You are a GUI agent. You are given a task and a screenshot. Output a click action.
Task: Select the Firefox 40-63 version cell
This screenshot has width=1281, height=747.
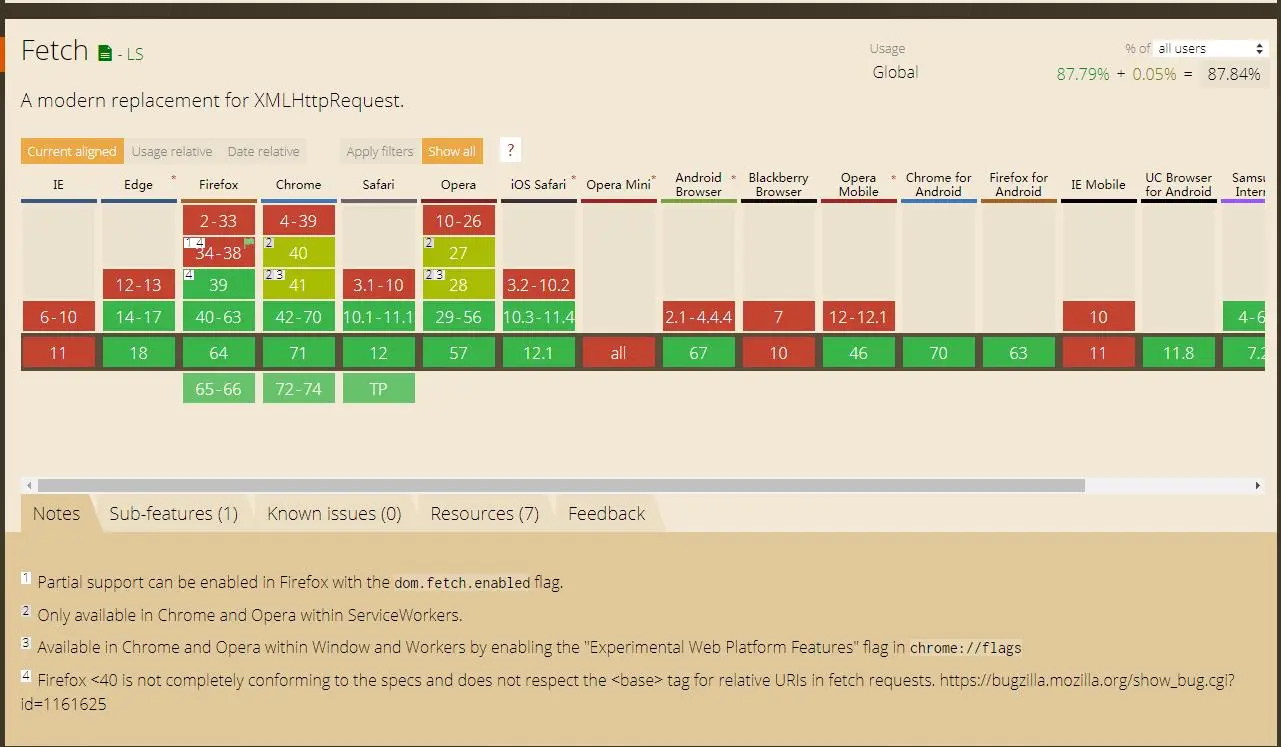click(218, 317)
